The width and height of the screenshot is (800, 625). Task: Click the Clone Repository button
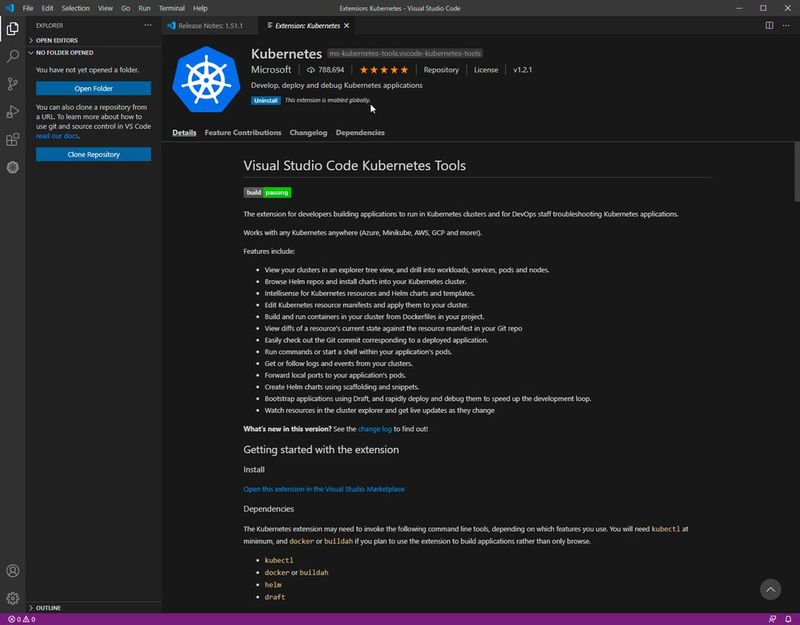[x=93, y=155]
